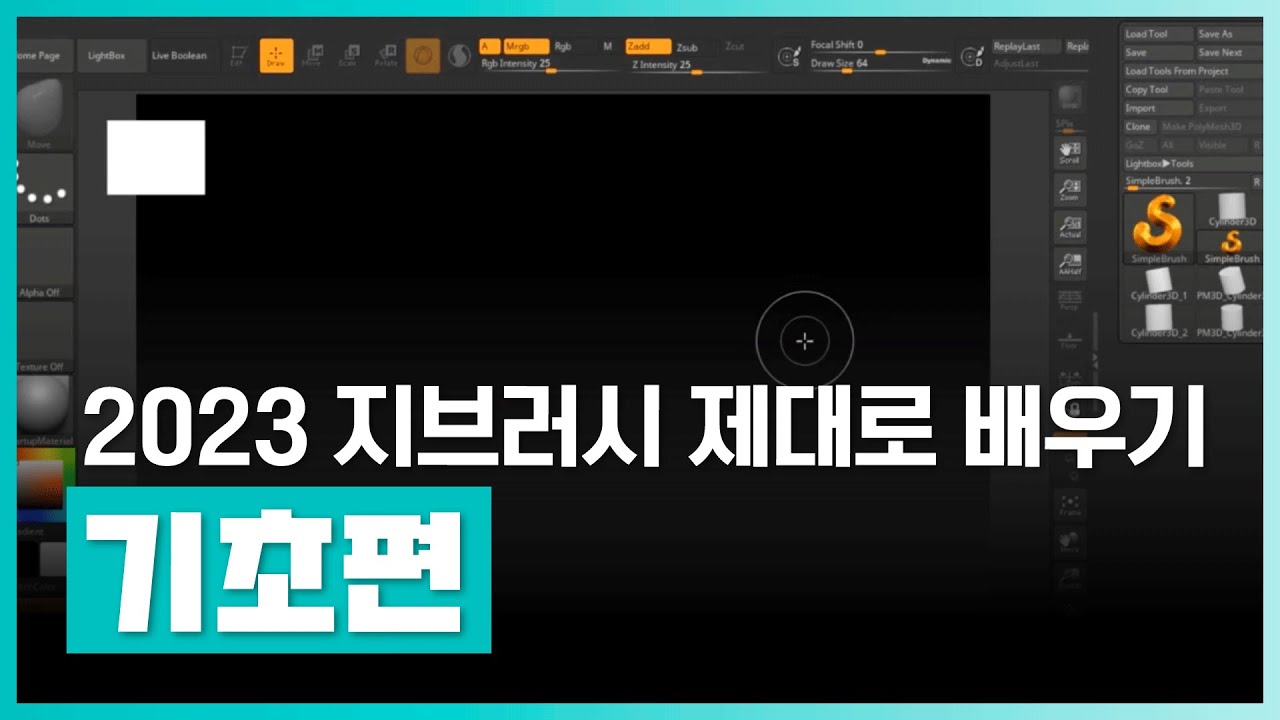Select the large SimpleBrush tool thumbnail
Image resolution: width=1280 pixels, height=720 pixels.
(1159, 229)
